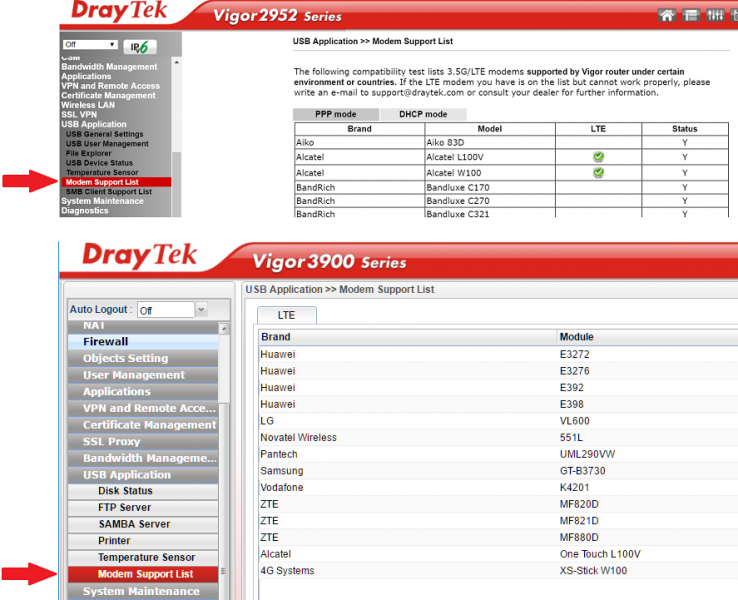The height and width of the screenshot is (600, 738).
Task: Open Temperature Sensor in Vigor2952 sidebar
Action: coord(102,173)
